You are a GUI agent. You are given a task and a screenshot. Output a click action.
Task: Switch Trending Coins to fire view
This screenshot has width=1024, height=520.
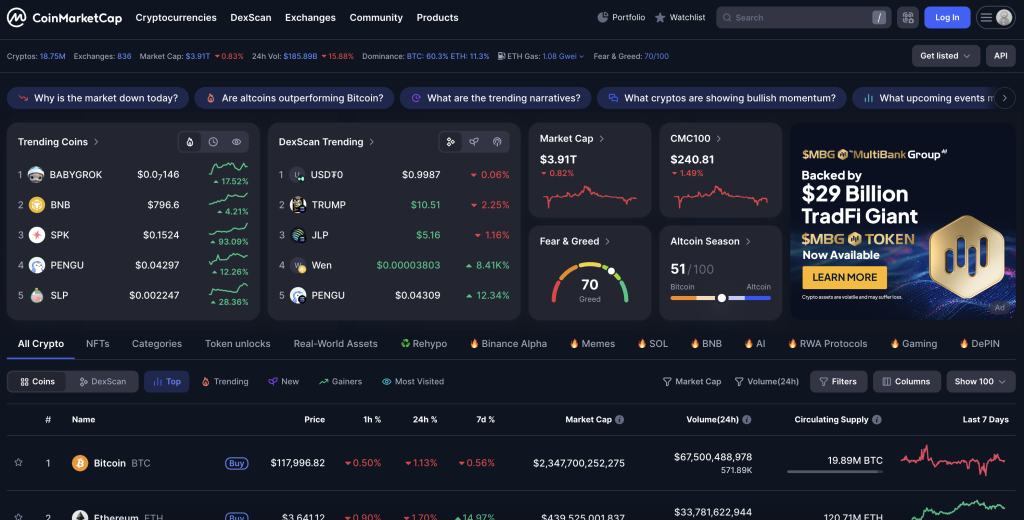190,142
